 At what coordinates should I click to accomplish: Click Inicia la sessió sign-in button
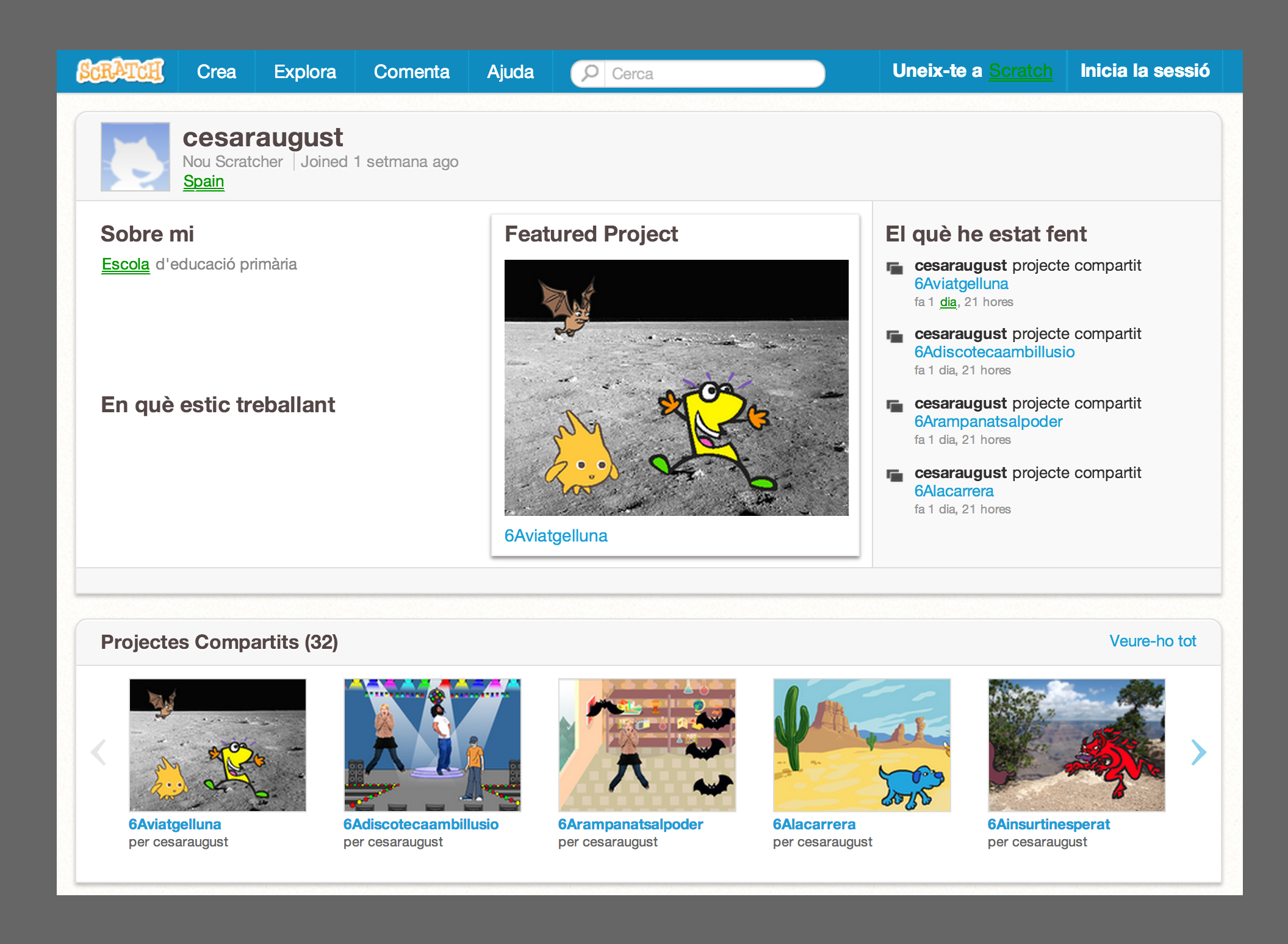(x=1144, y=71)
